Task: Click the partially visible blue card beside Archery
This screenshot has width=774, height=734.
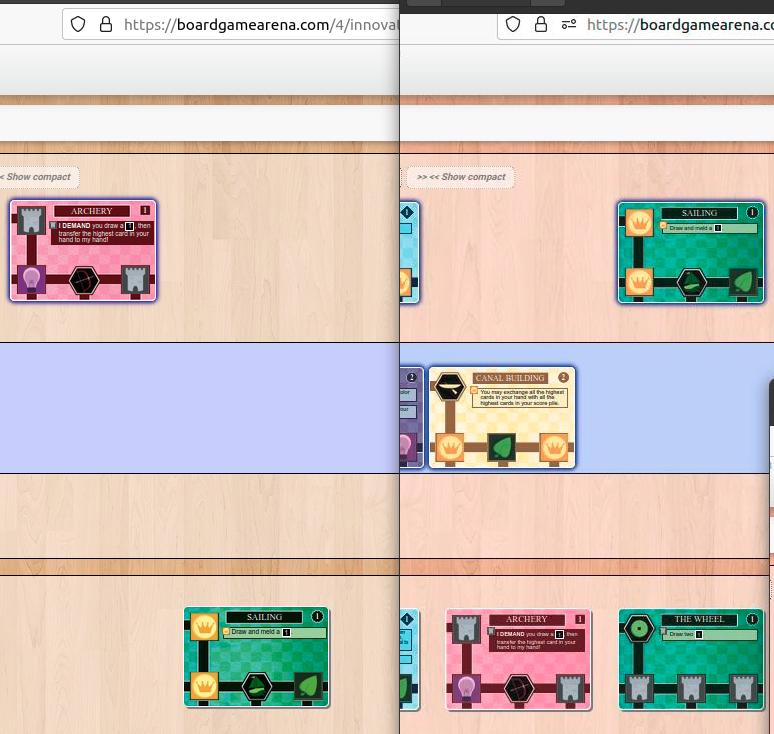Action: tap(409, 659)
